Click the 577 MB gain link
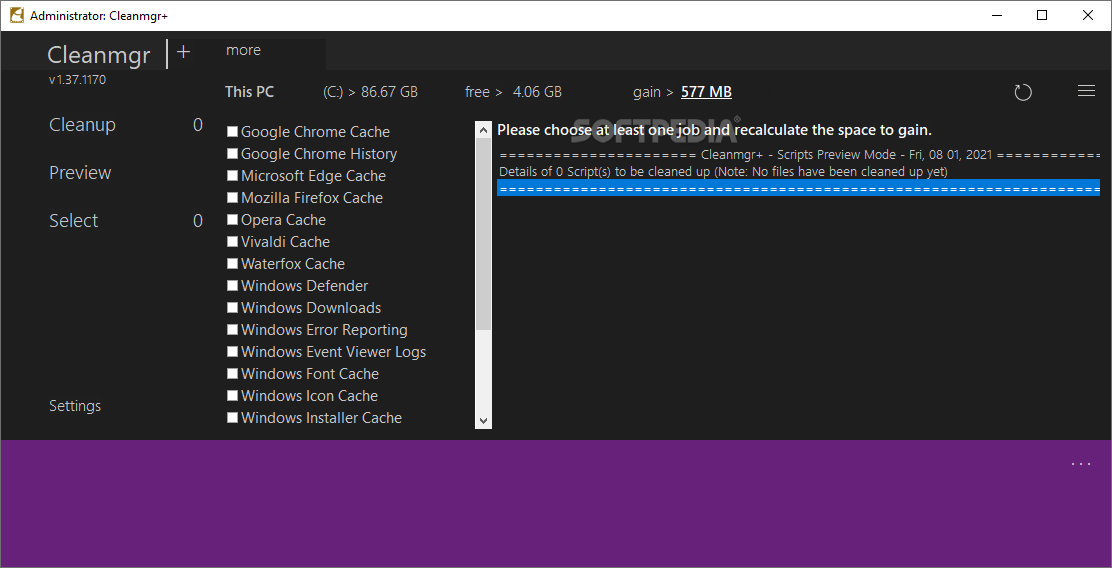 tap(706, 92)
